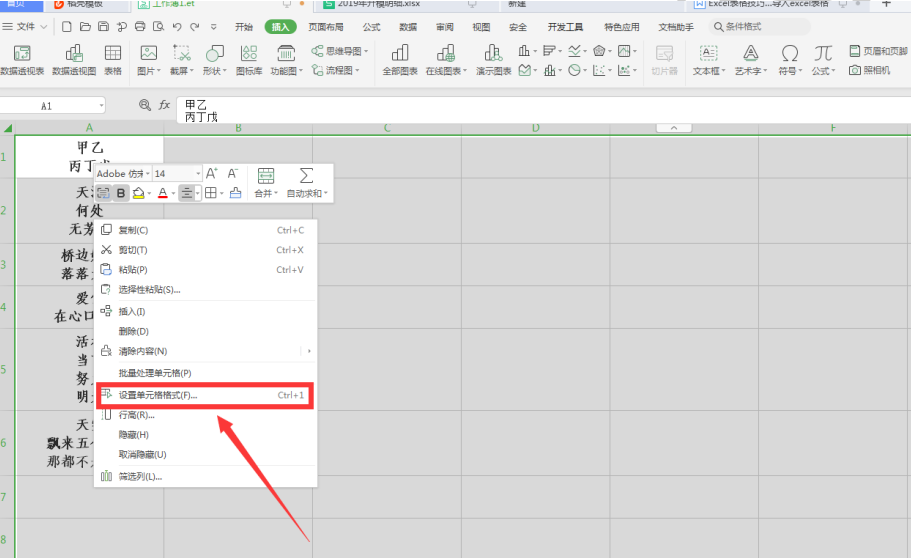Select column D header
The height and width of the screenshot is (558, 911).
point(535,128)
